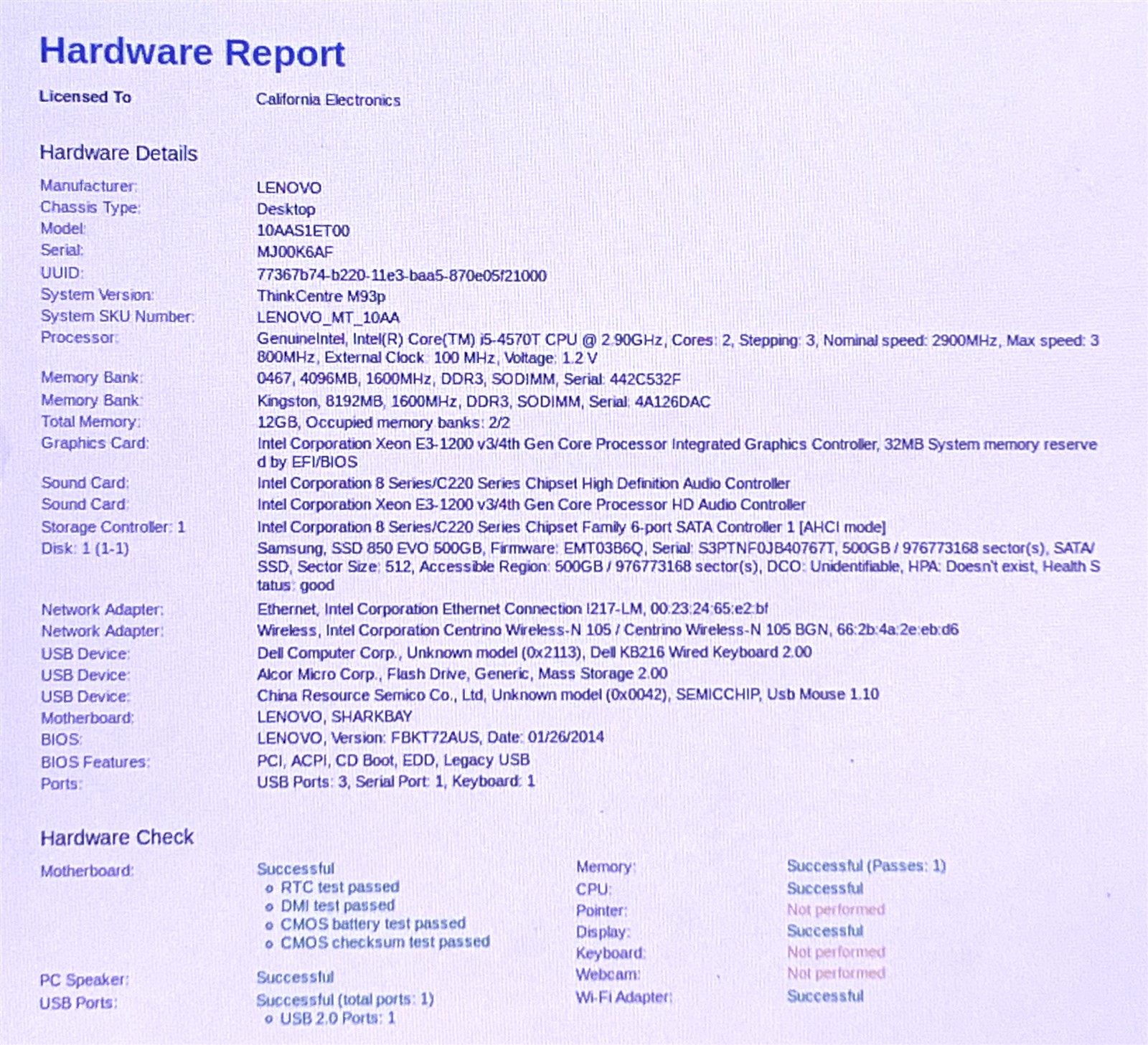This screenshot has width=1148, height=1045.
Task: Click the Hardware Check section heading
Action: coord(117,837)
